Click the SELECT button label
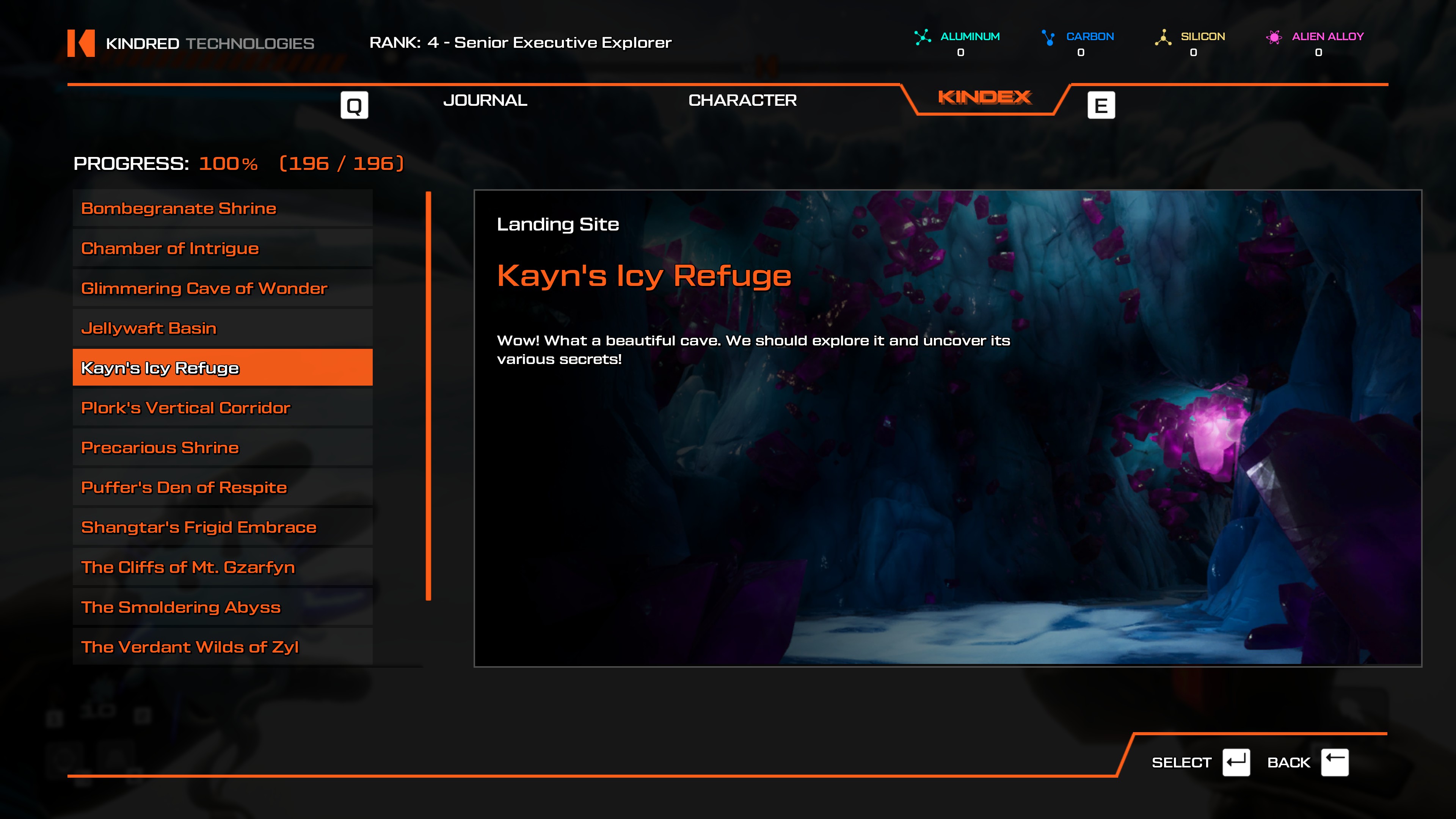This screenshot has height=819, width=1456. coord(1181,763)
